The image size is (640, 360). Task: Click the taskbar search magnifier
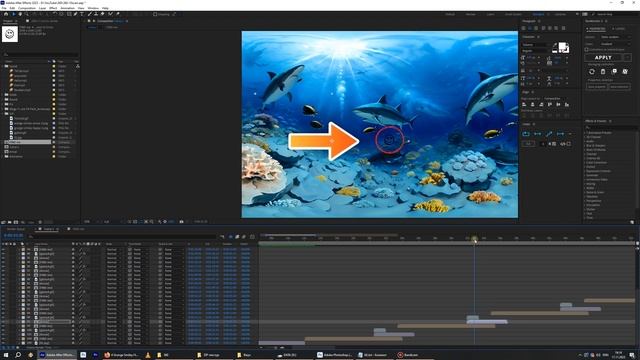18,355
